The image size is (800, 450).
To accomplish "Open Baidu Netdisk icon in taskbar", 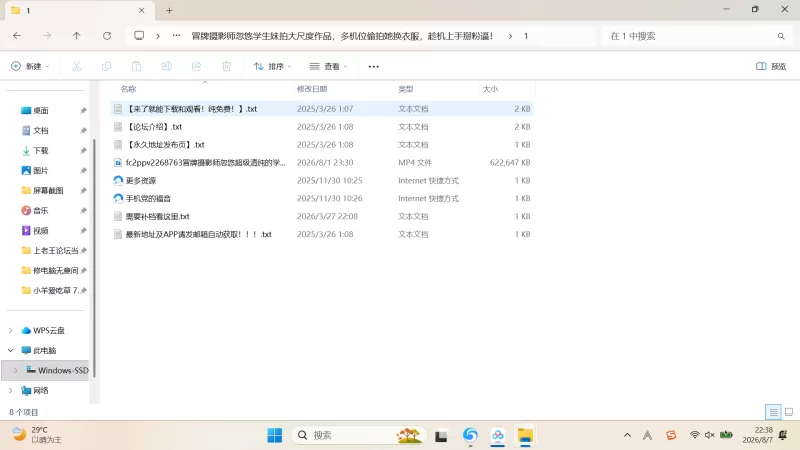I will pyautogui.click(x=497, y=435).
